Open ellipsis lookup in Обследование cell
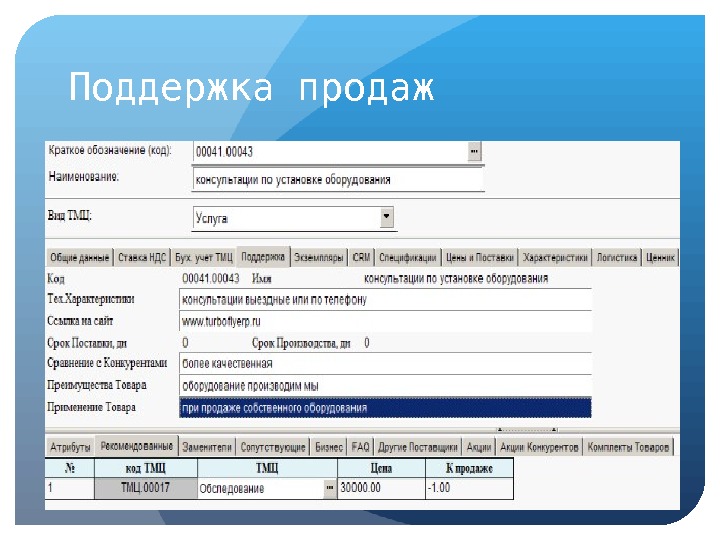The width and height of the screenshot is (720, 540). coord(329,488)
